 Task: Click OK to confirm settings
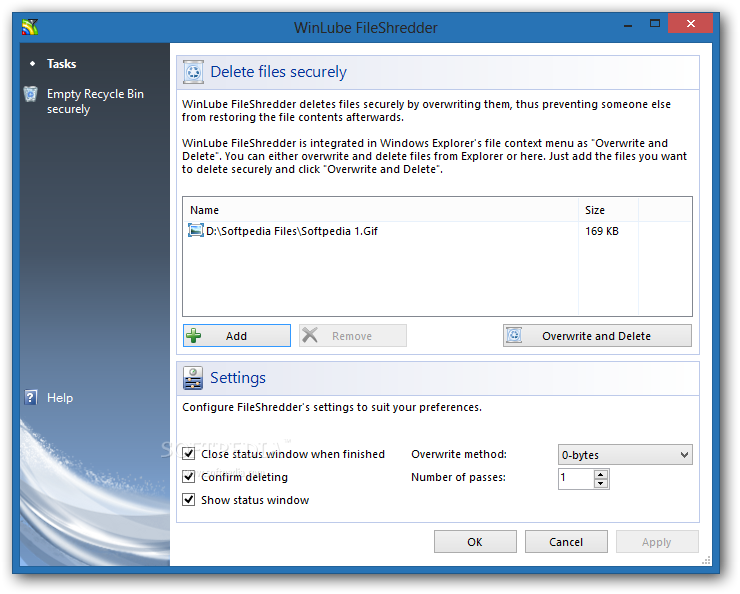tap(475, 542)
